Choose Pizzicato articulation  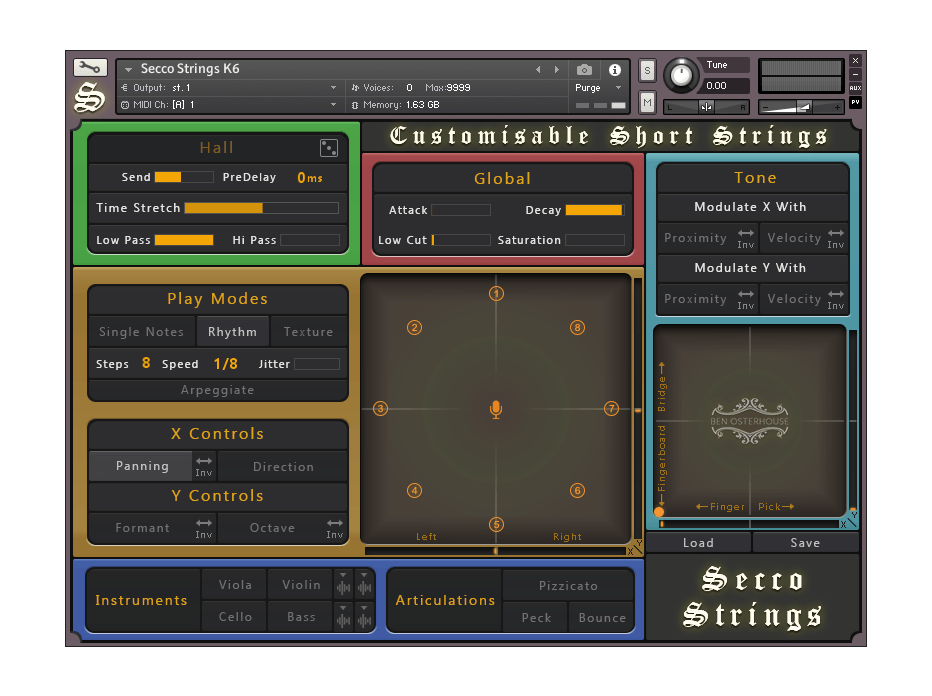click(568, 585)
